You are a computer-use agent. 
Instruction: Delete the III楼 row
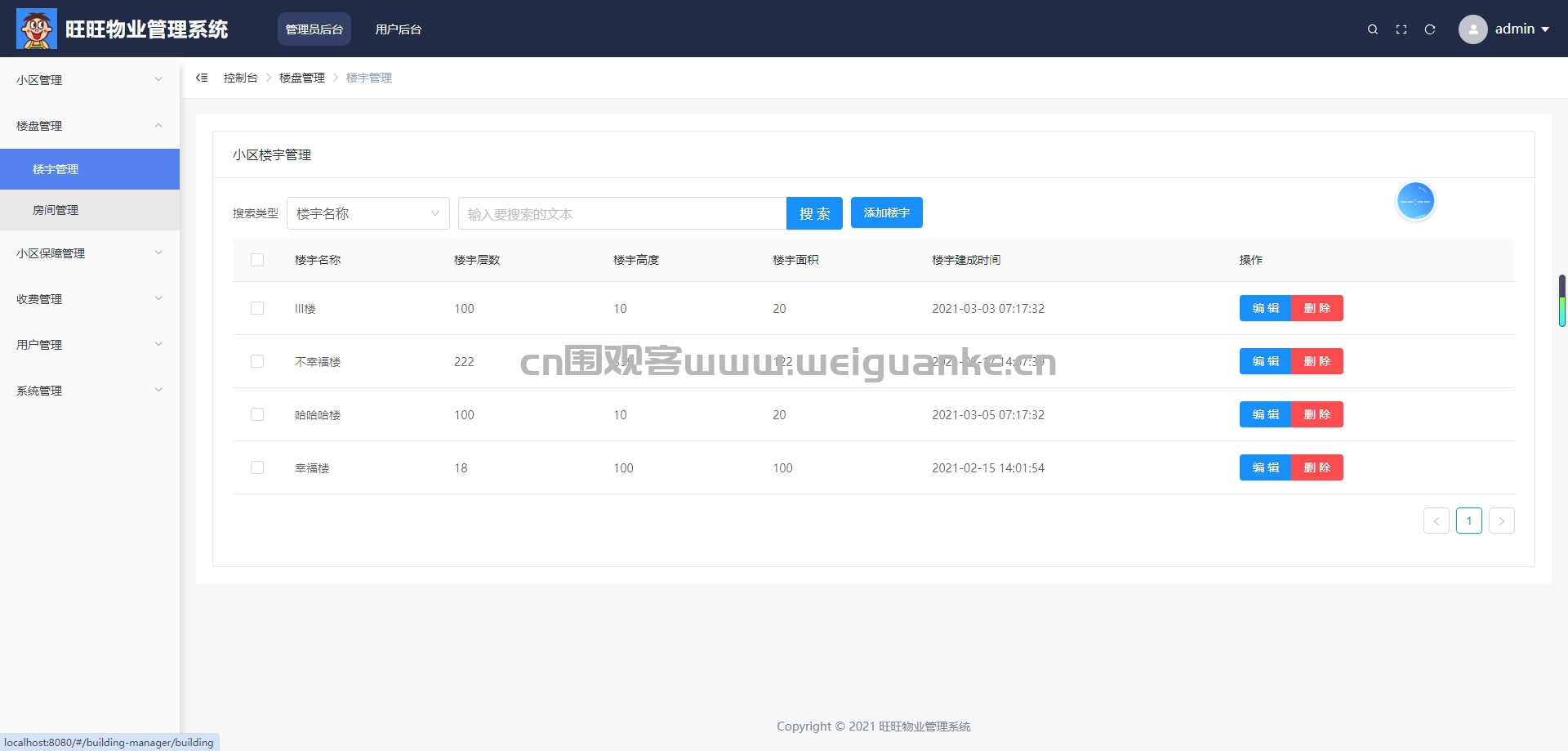(x=1317, y=308)
